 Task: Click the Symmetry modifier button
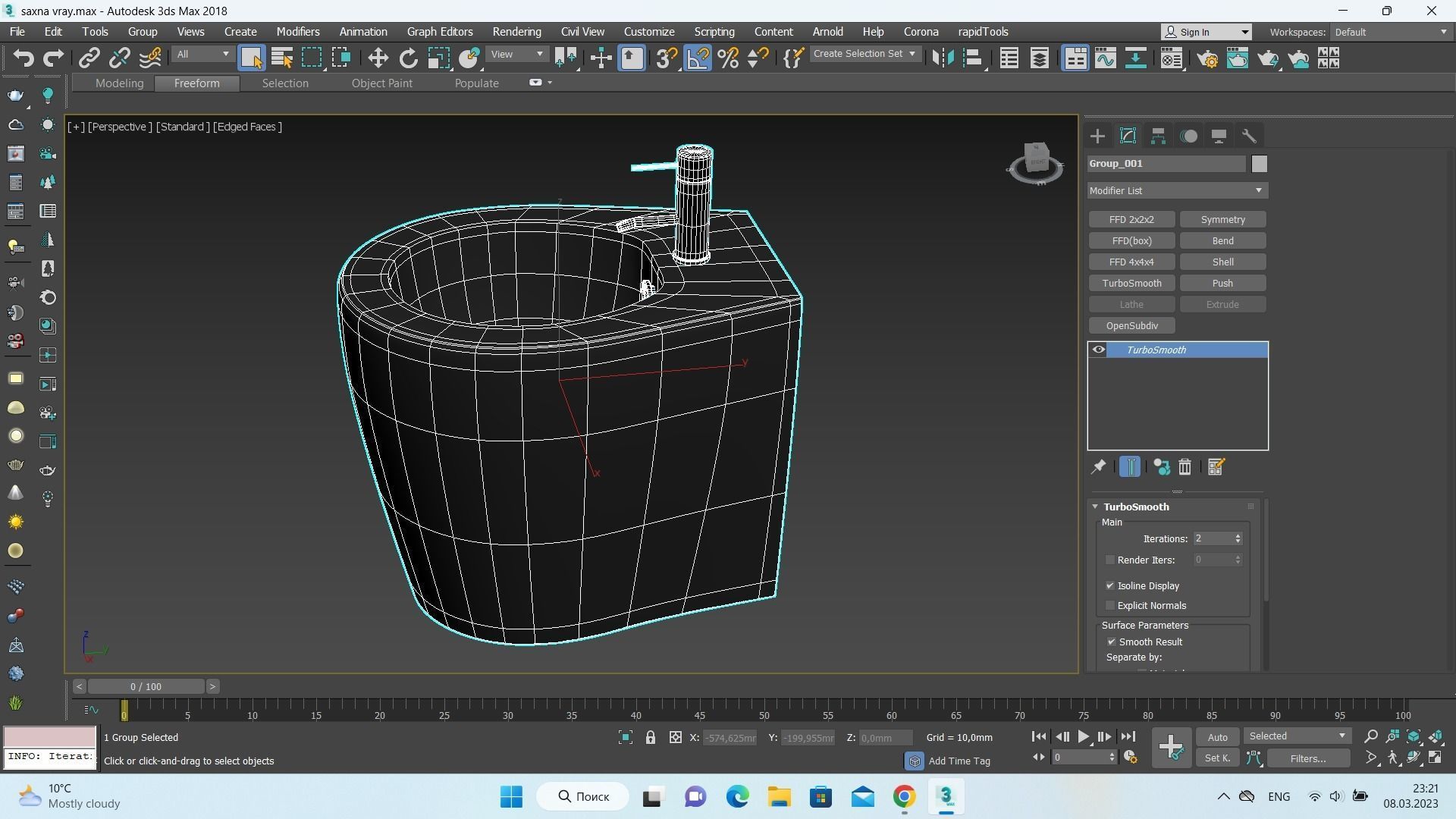1222,219
